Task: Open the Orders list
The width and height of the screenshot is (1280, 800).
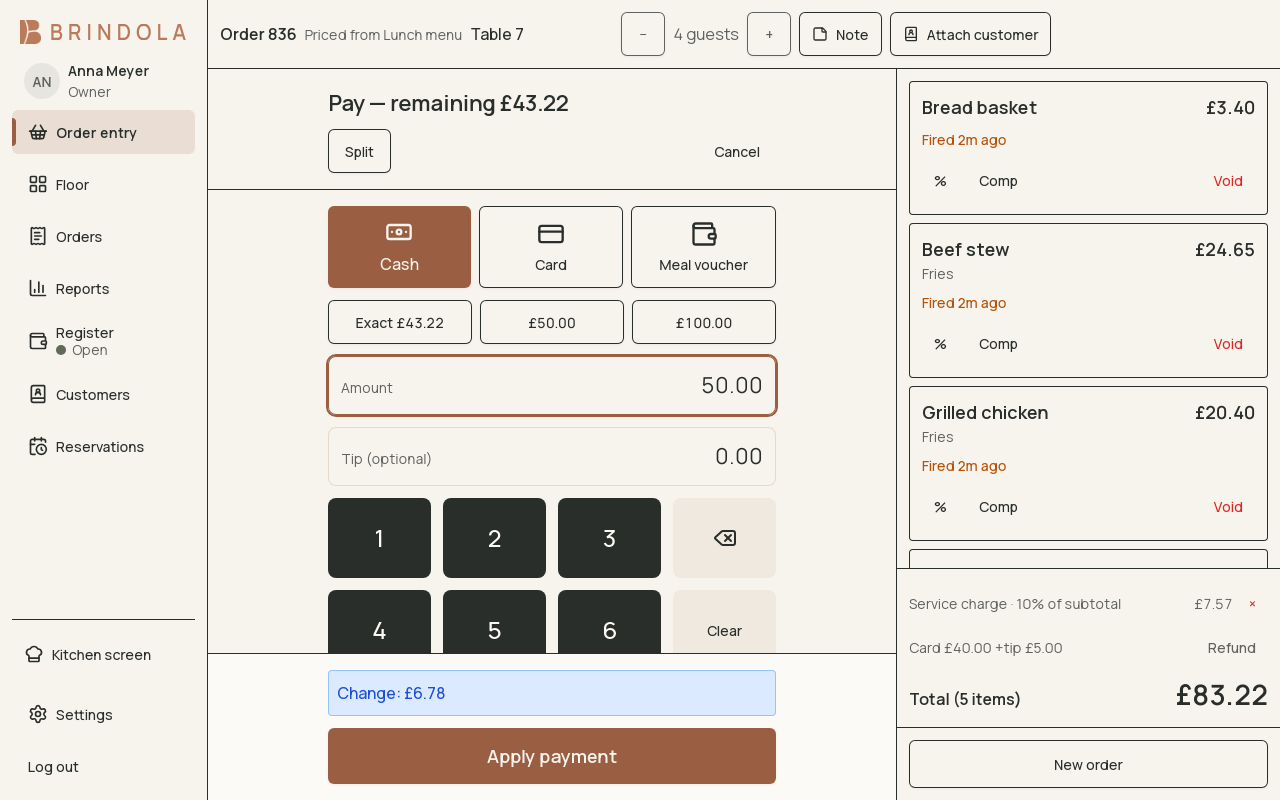Action: (103, 236)
